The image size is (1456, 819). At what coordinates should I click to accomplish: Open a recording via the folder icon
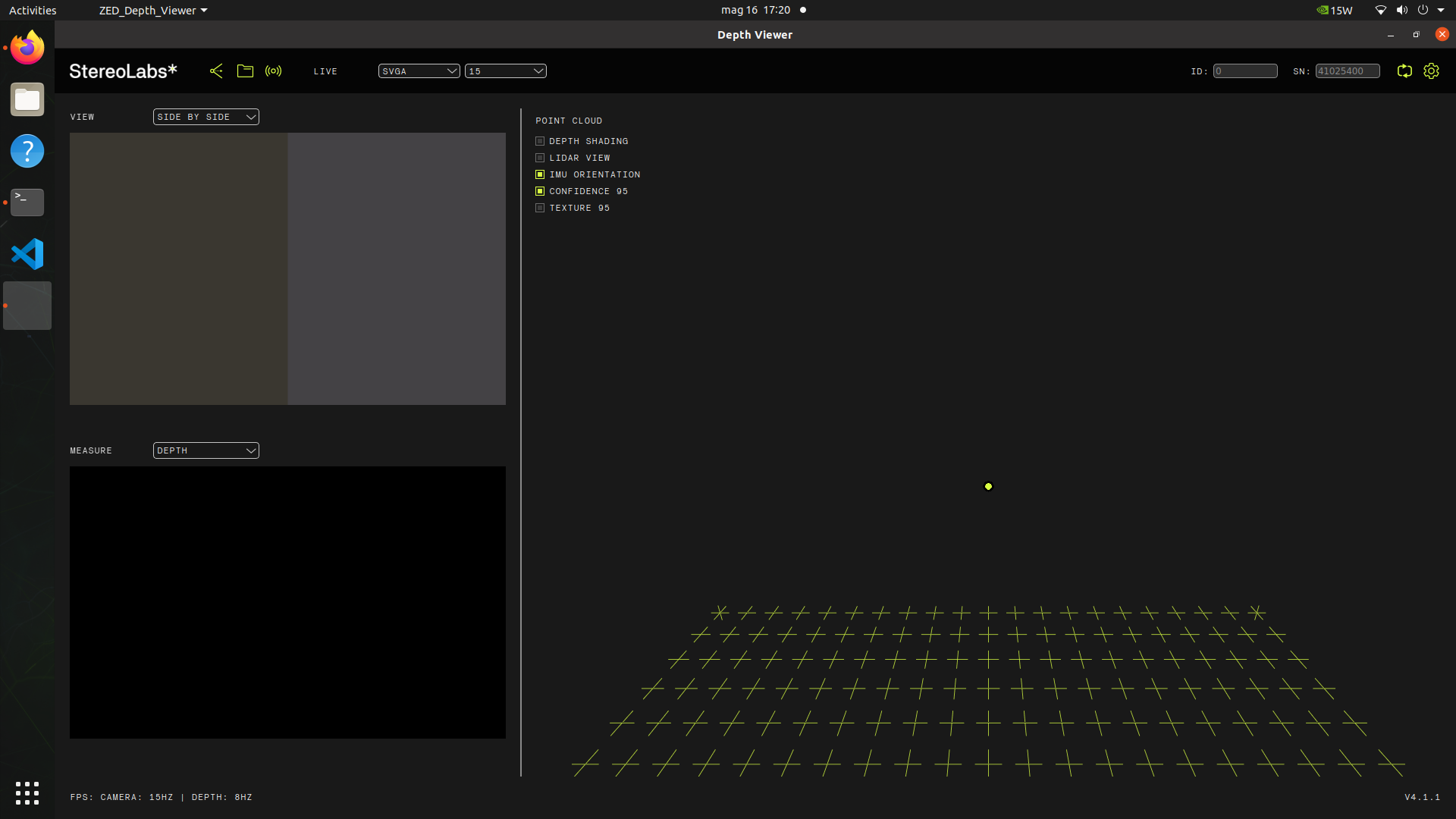coord(245,71)
